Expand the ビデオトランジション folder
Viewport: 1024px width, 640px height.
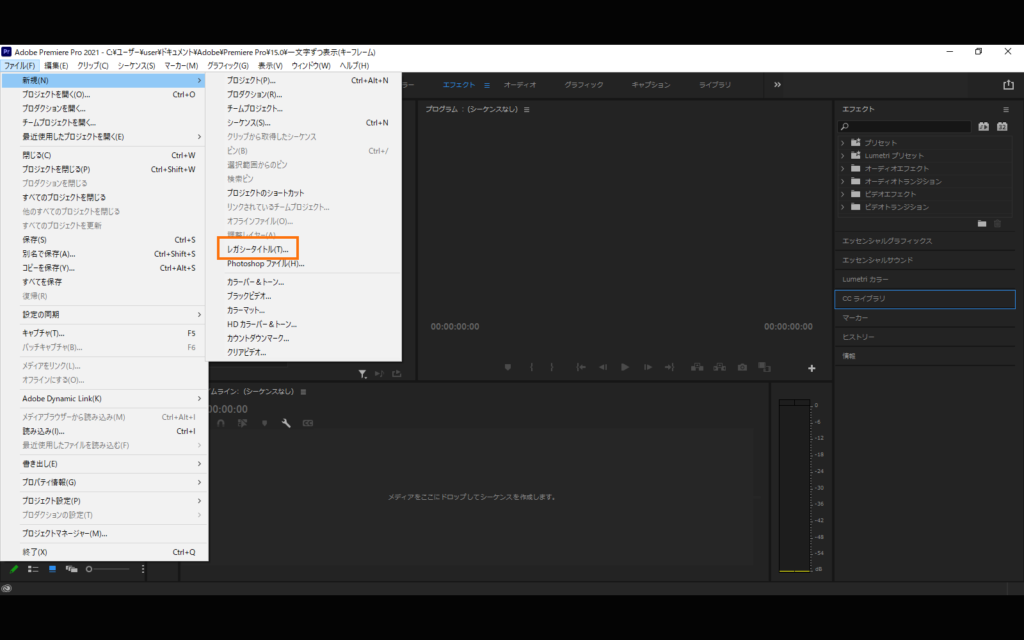pyautogui.click(x=842, y=207)
